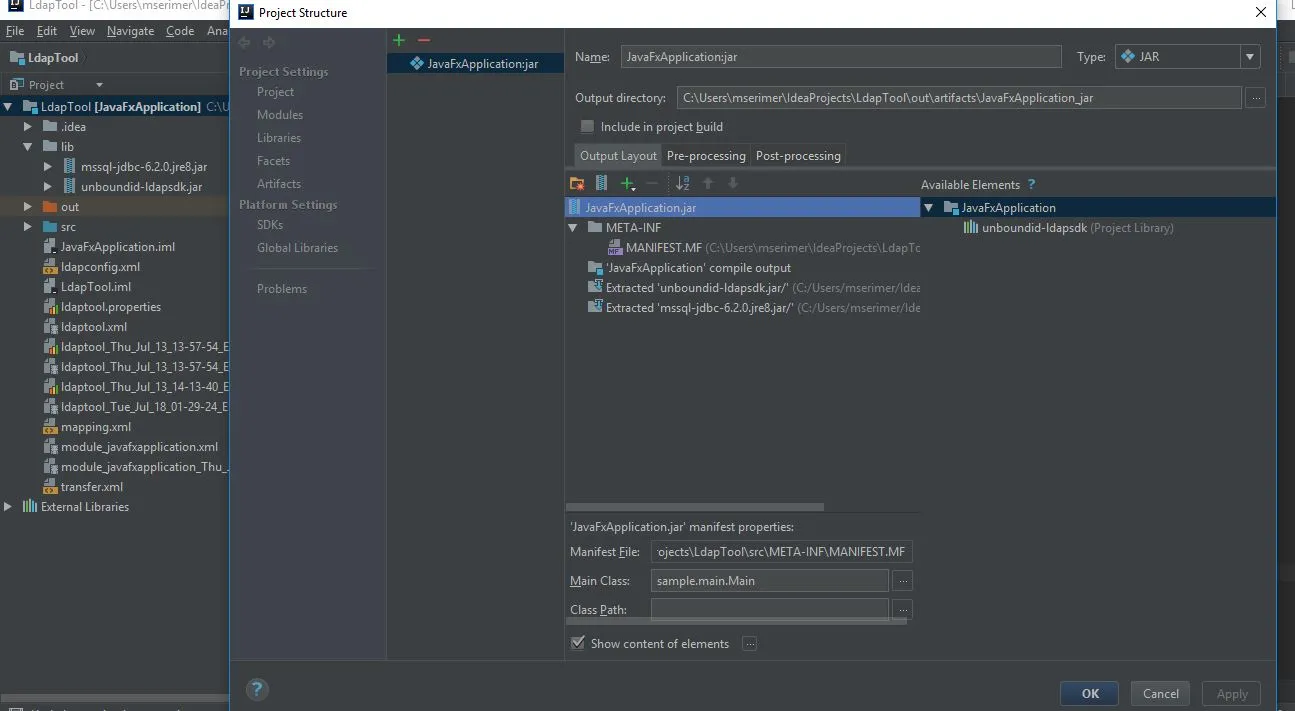Screen dimensions: 1295x711
Task: Click the JavaFxApplication module folder icon in Available Elements
Action: [951, 208]
